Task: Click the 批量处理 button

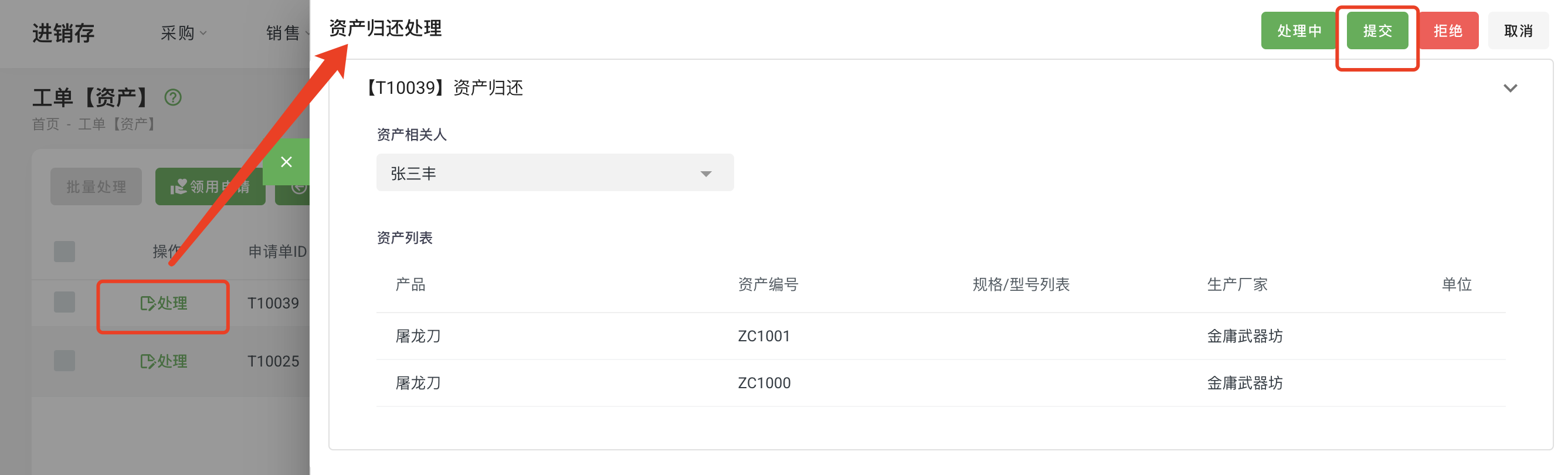Action: 96,186
